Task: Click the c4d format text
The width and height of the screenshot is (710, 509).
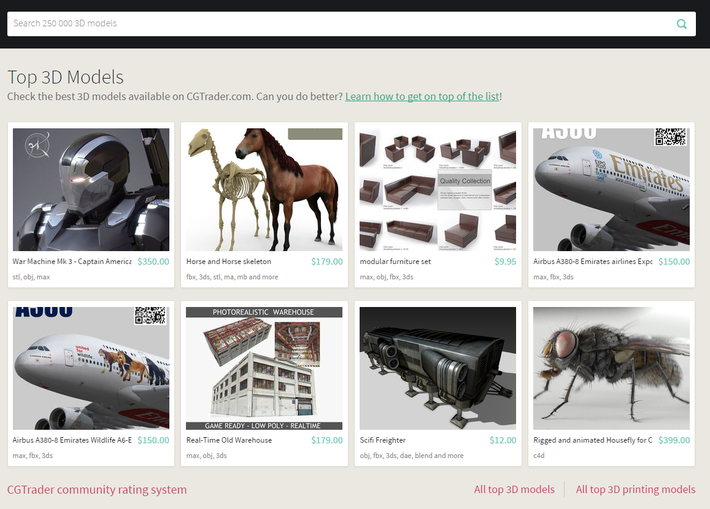Action: click(539, 456)
